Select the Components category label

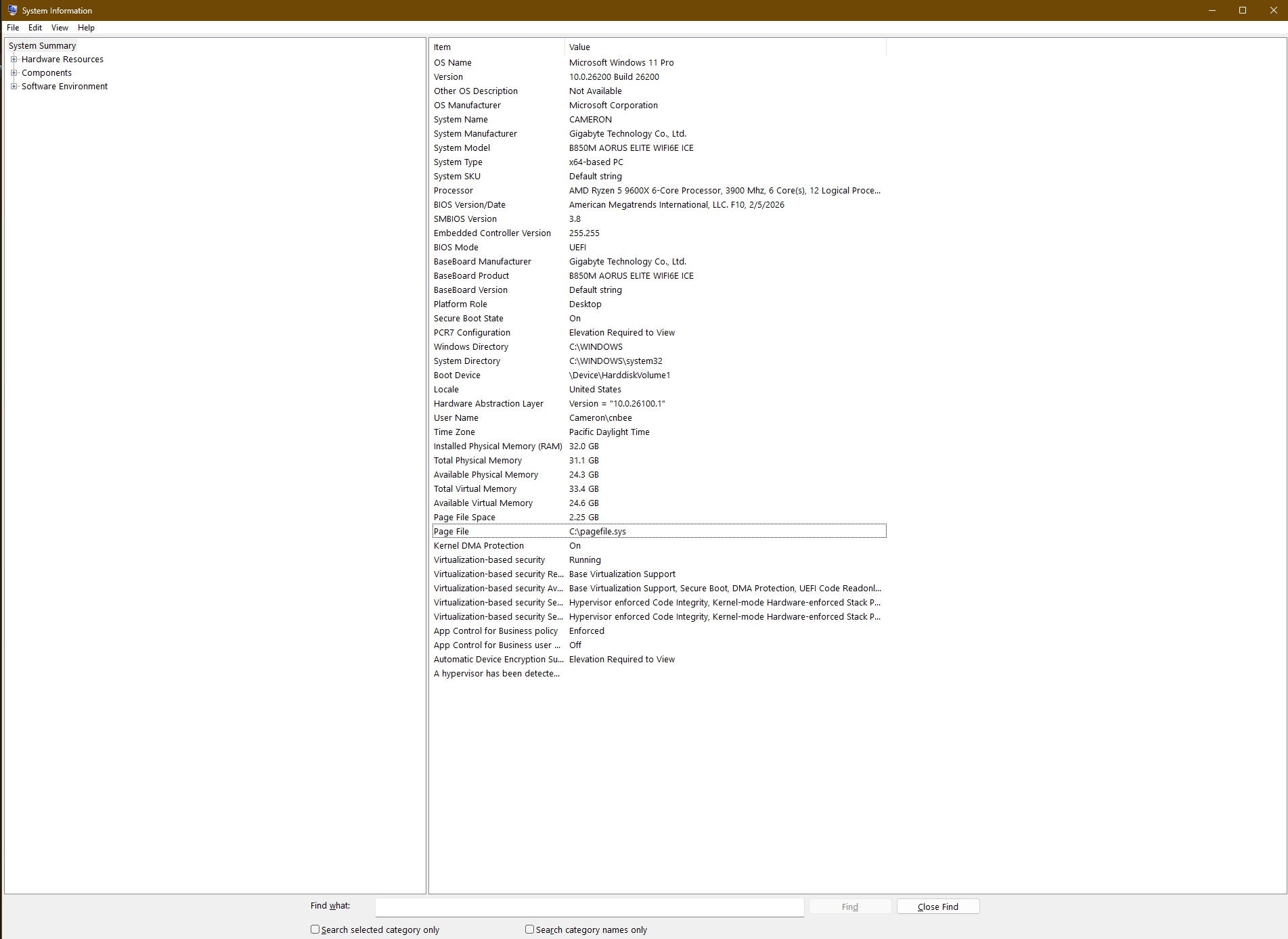click(x=47, y=73)
